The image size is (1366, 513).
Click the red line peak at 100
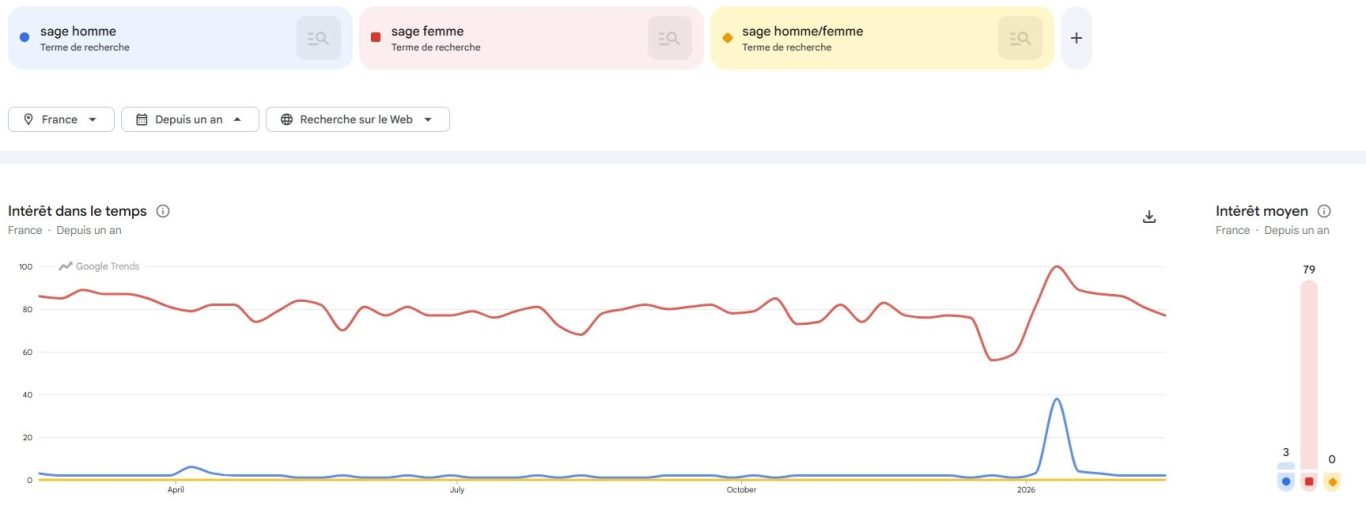[x=1057, y=267]
